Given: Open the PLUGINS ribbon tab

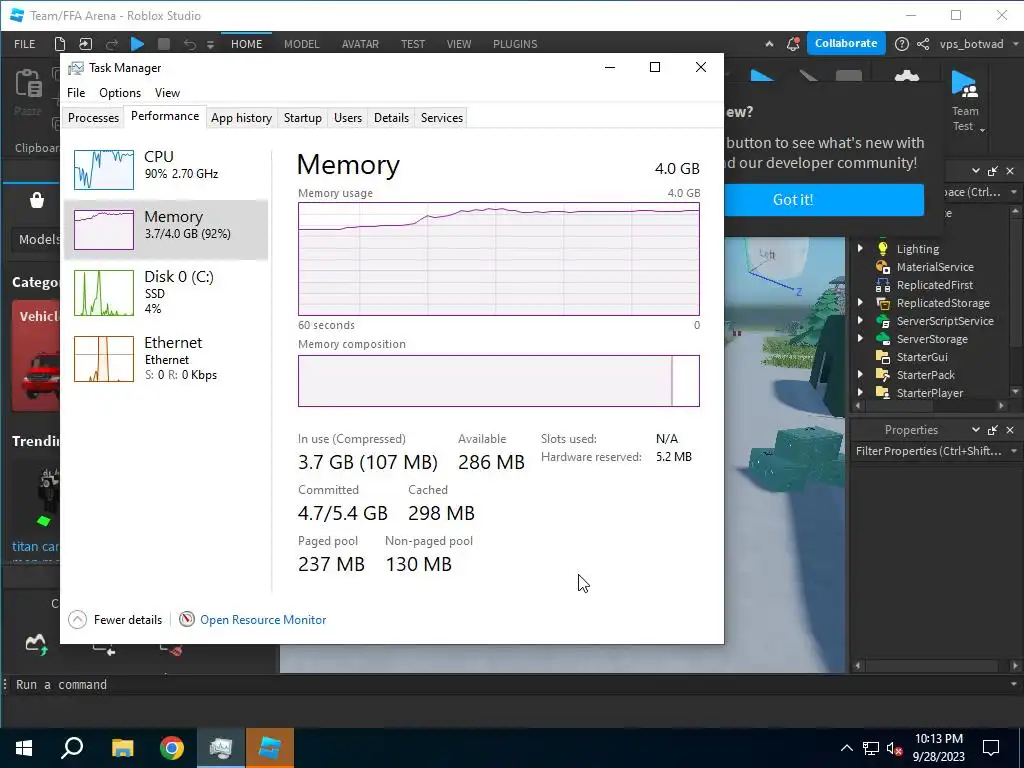Looking at the screenshot, I should pos(515,44).
